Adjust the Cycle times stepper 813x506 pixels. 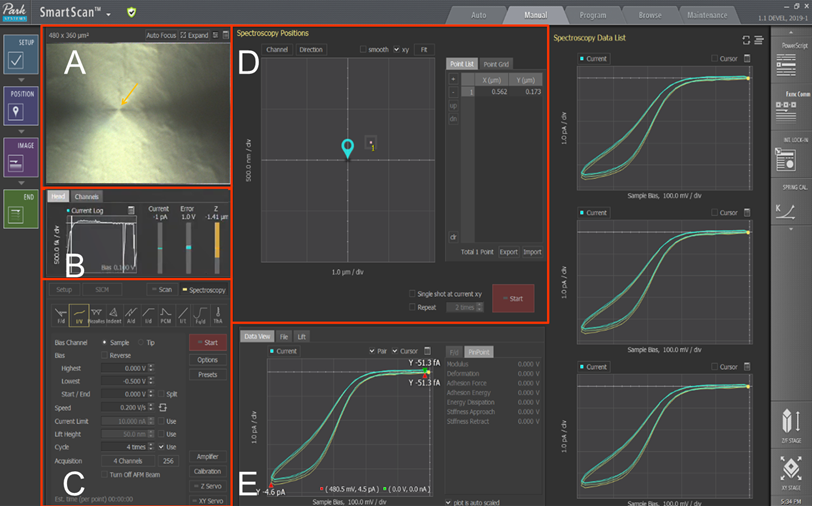(x=151, y=446)
